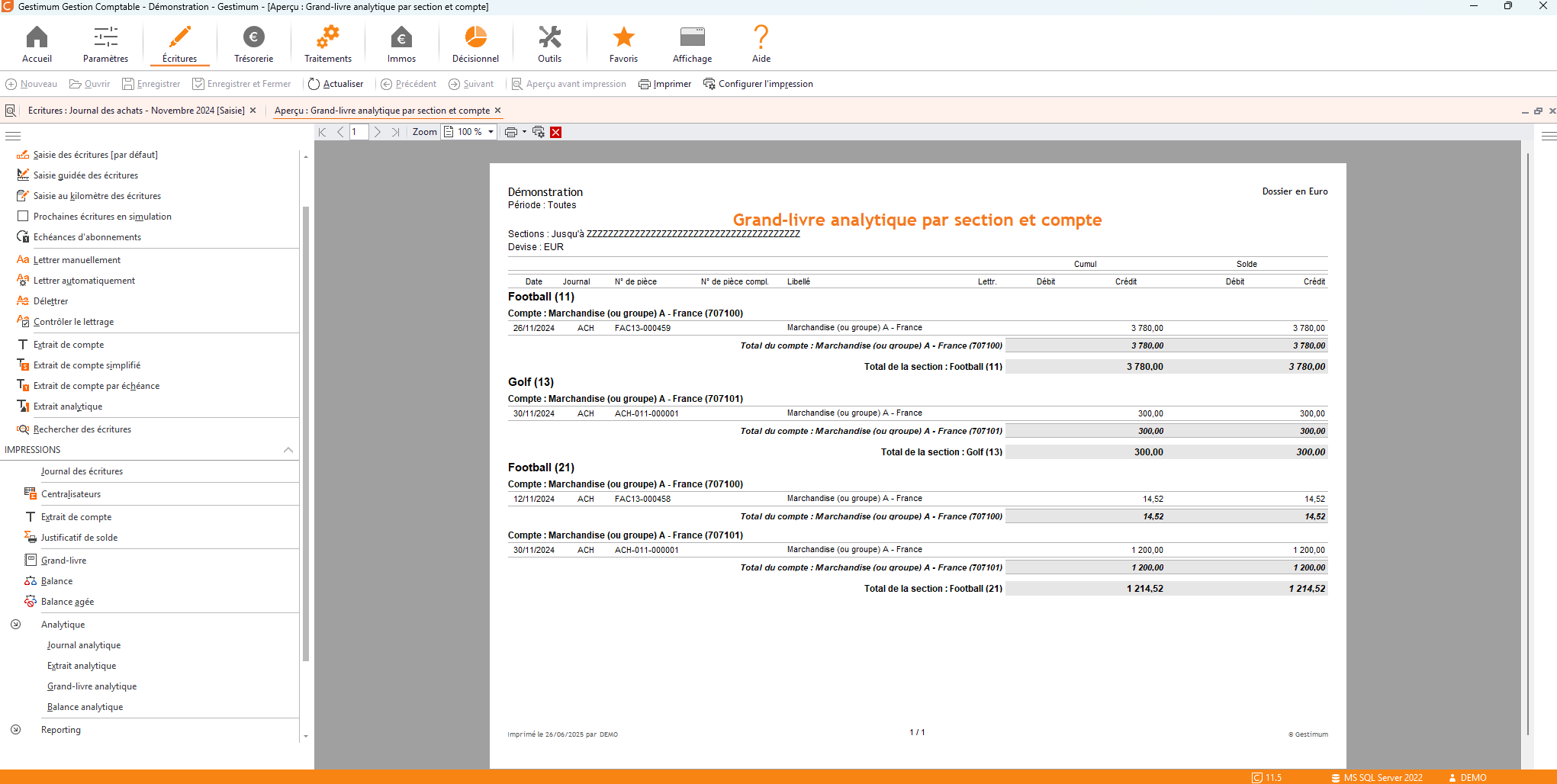Open Immos building icon
The width and height of the screenshot is (1557, 784).
coord(401,44)
